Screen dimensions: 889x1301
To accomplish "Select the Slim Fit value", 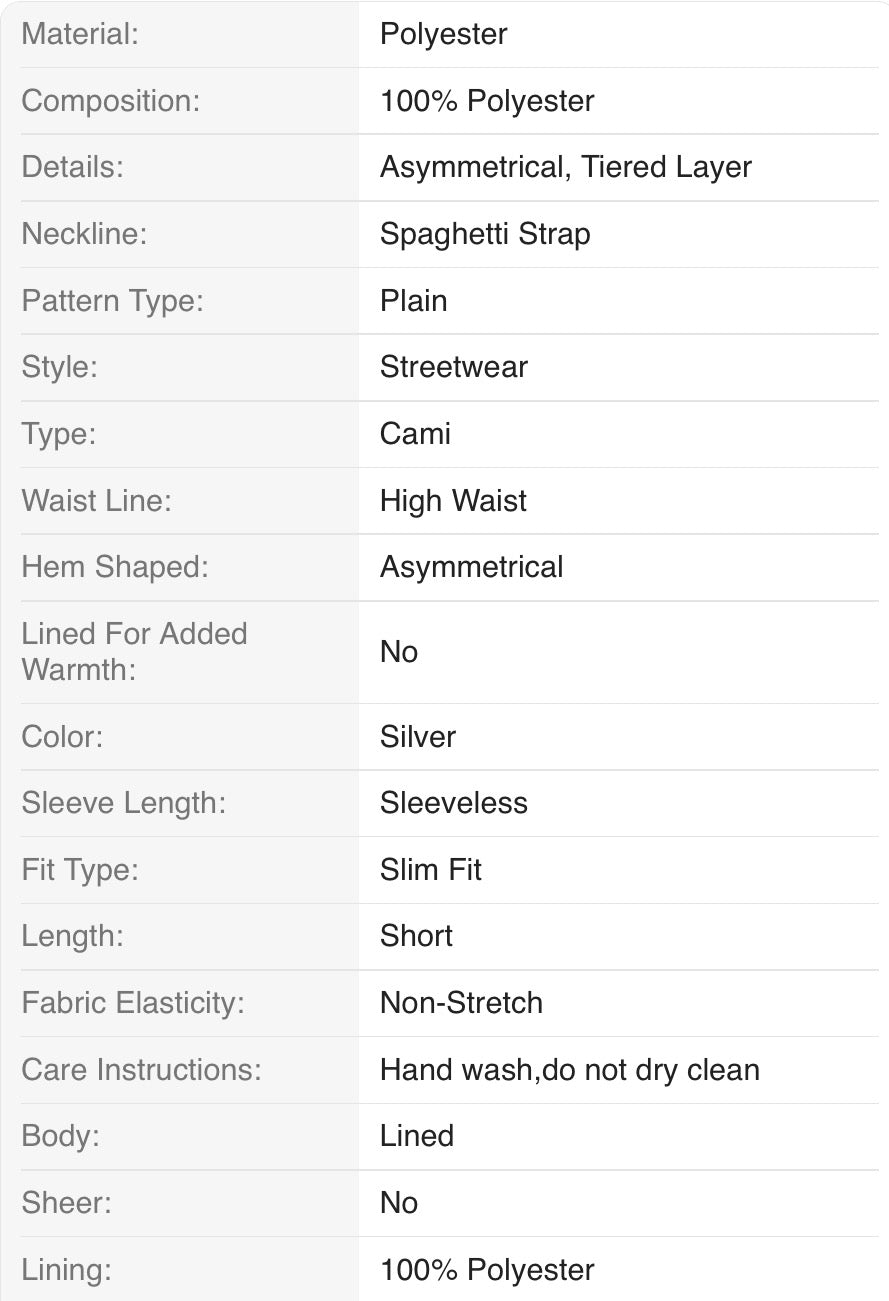I will 430,870.
